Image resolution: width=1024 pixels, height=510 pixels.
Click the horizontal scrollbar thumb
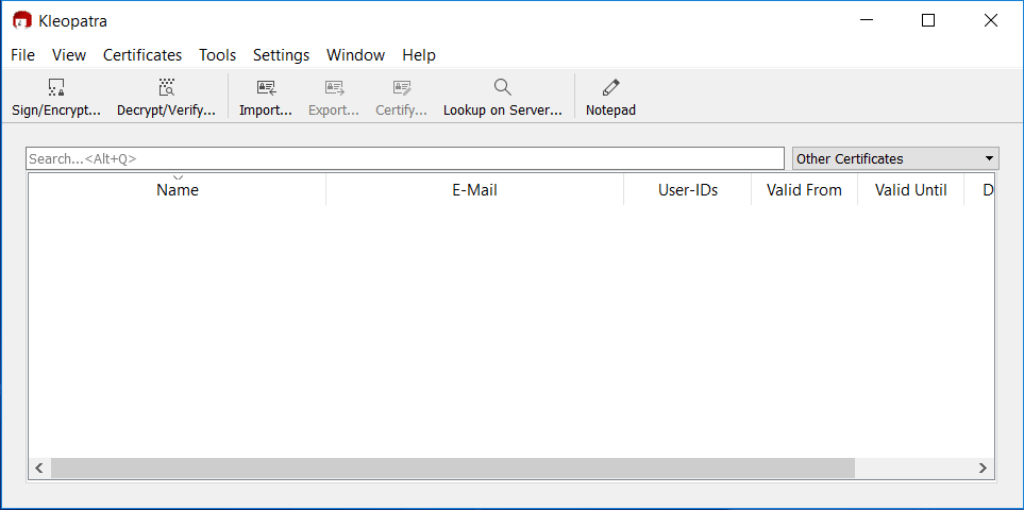tap(453, 468)
